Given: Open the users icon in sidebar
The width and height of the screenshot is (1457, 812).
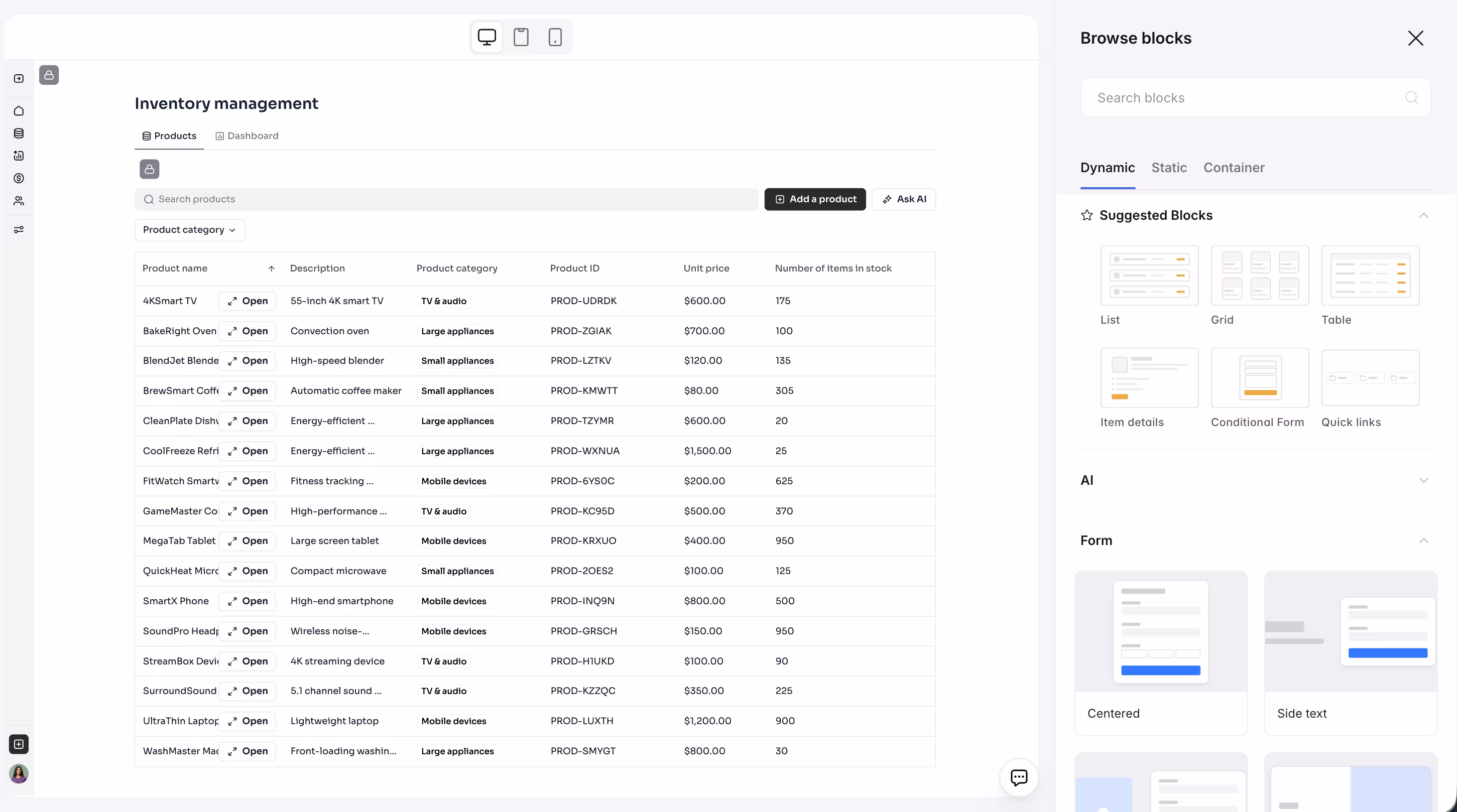Looking at the screenshot, I should tap(19, 201).
